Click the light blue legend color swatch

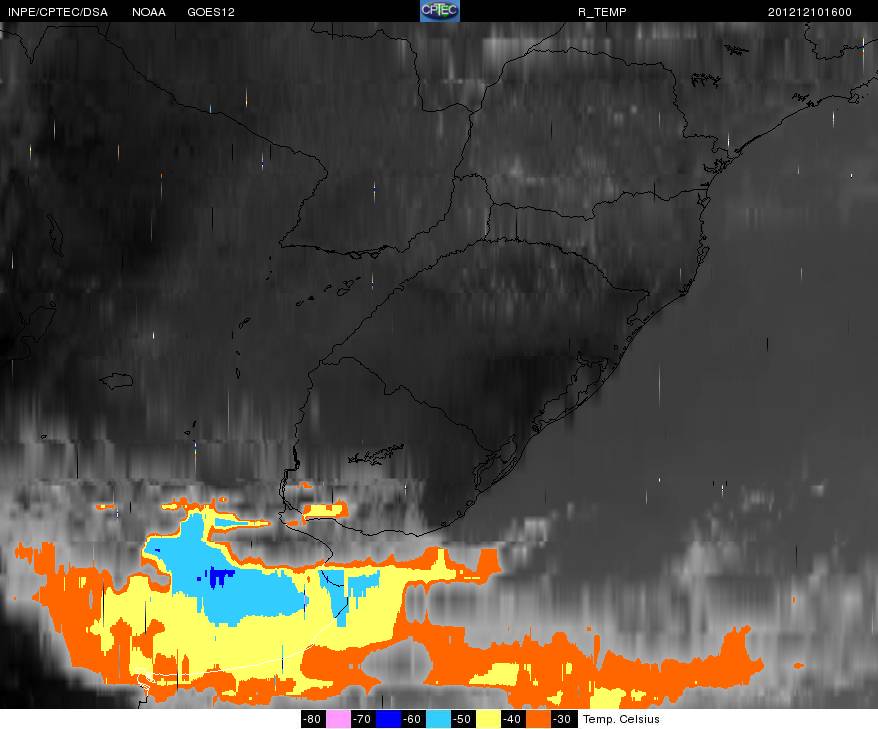(x=438, y=719)
